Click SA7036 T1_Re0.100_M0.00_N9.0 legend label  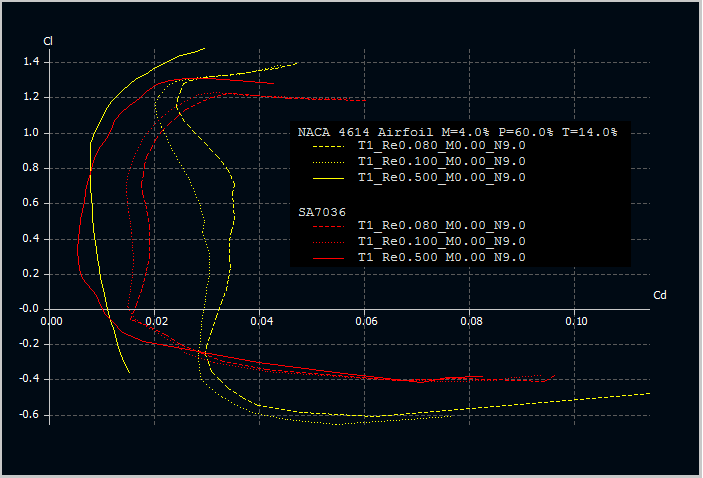[x=442, y=241]
